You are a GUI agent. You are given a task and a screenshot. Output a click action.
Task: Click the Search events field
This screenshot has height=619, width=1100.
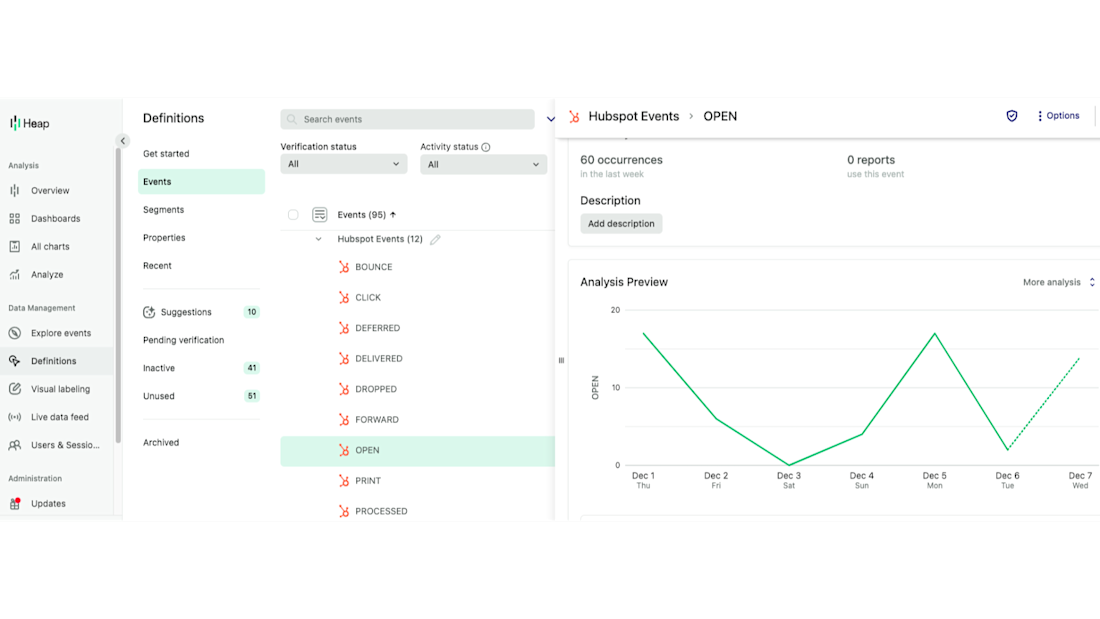[x=408, y=119]
